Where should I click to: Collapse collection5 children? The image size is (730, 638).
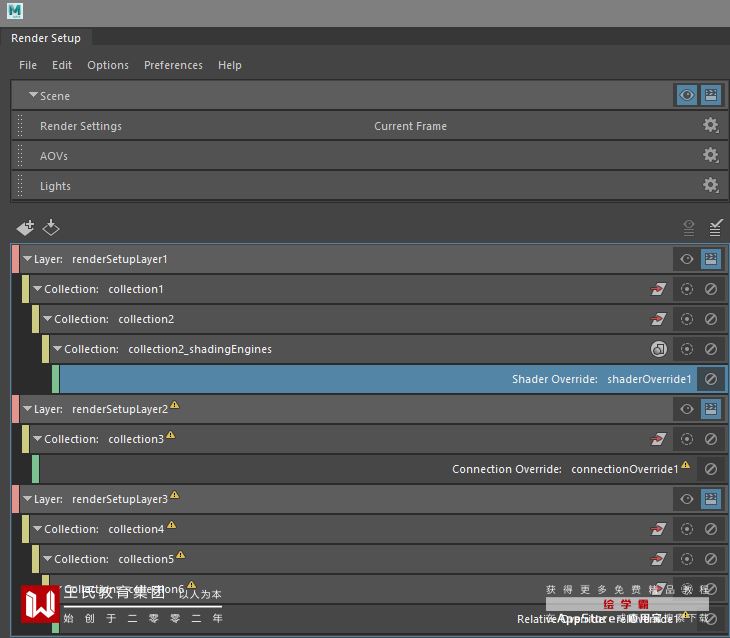click(47, 558)
